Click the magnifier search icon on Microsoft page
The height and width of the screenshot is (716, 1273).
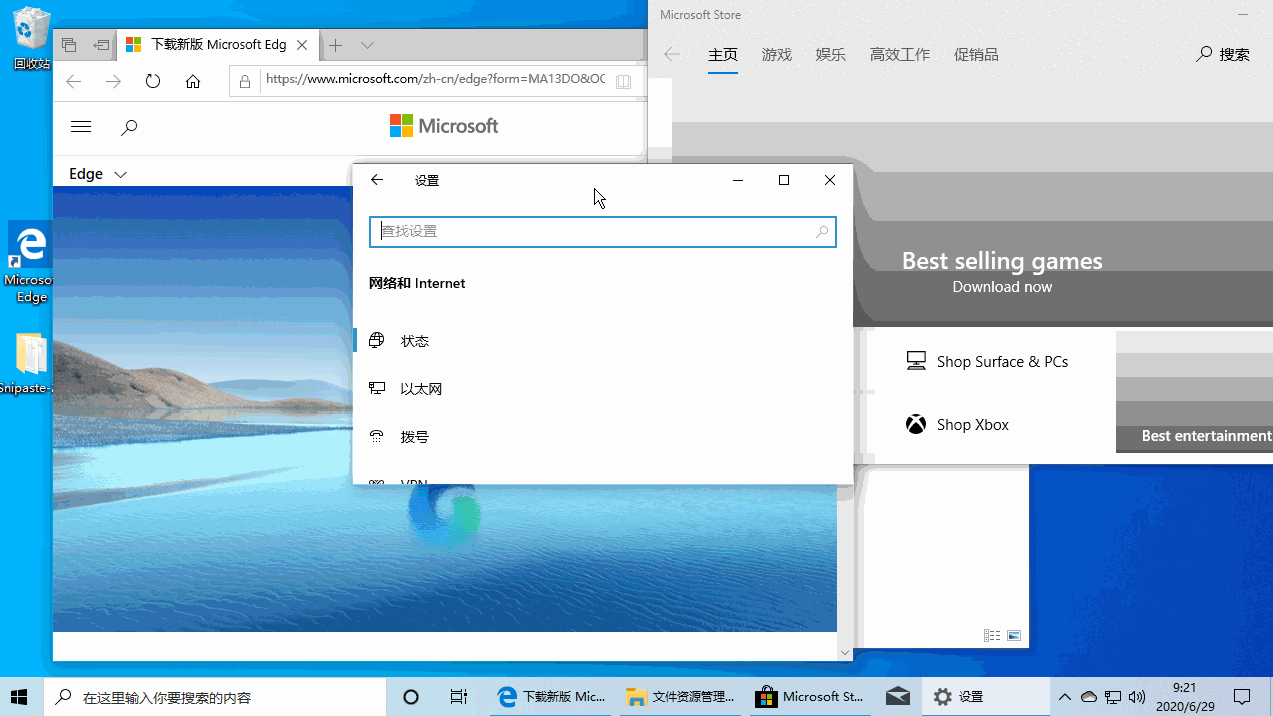[129, 127]
